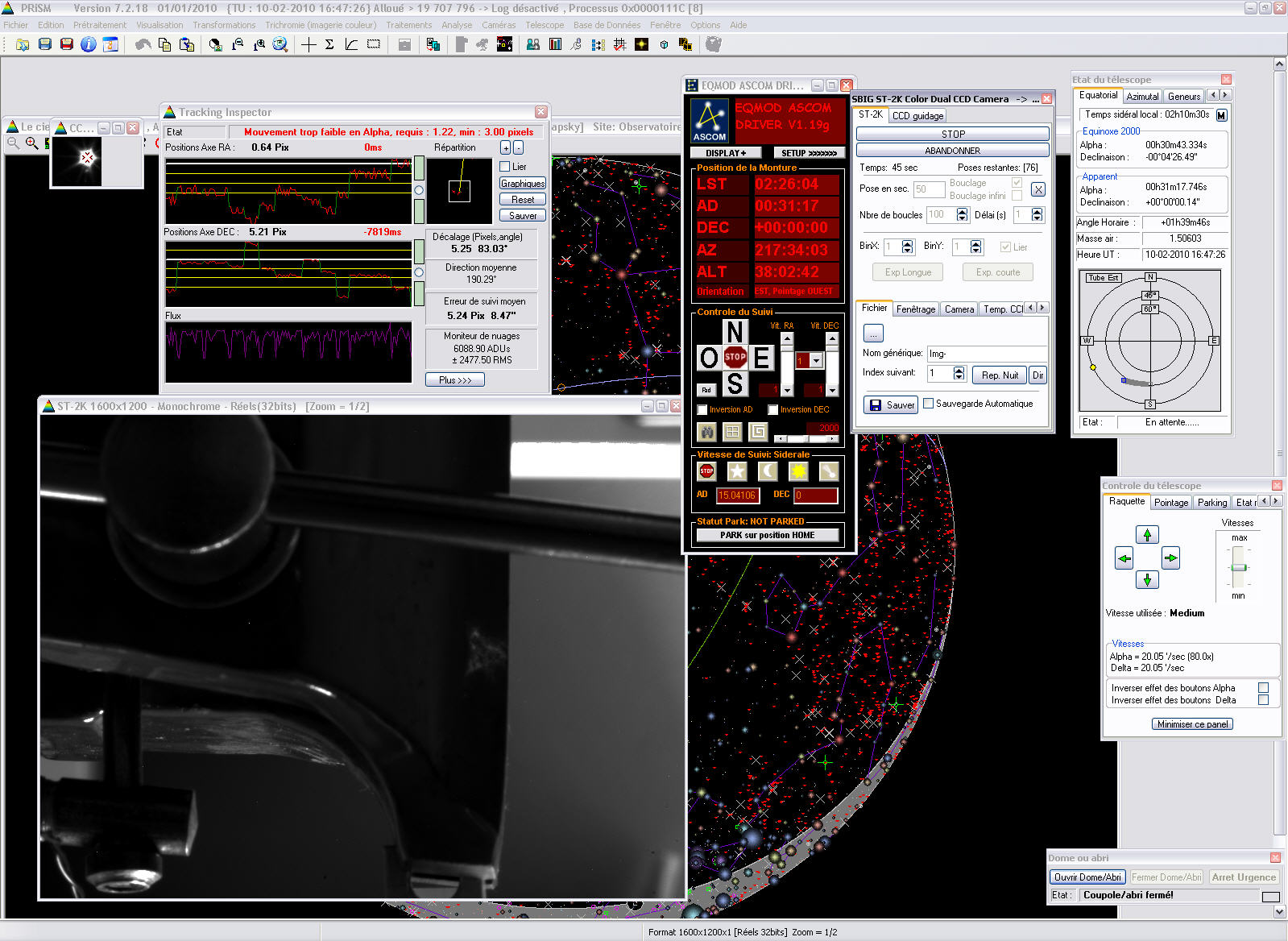The height and width of the screenshot is (941, 1288).
Task: Click PARK sur position HOME
Action: click(767, 535)
